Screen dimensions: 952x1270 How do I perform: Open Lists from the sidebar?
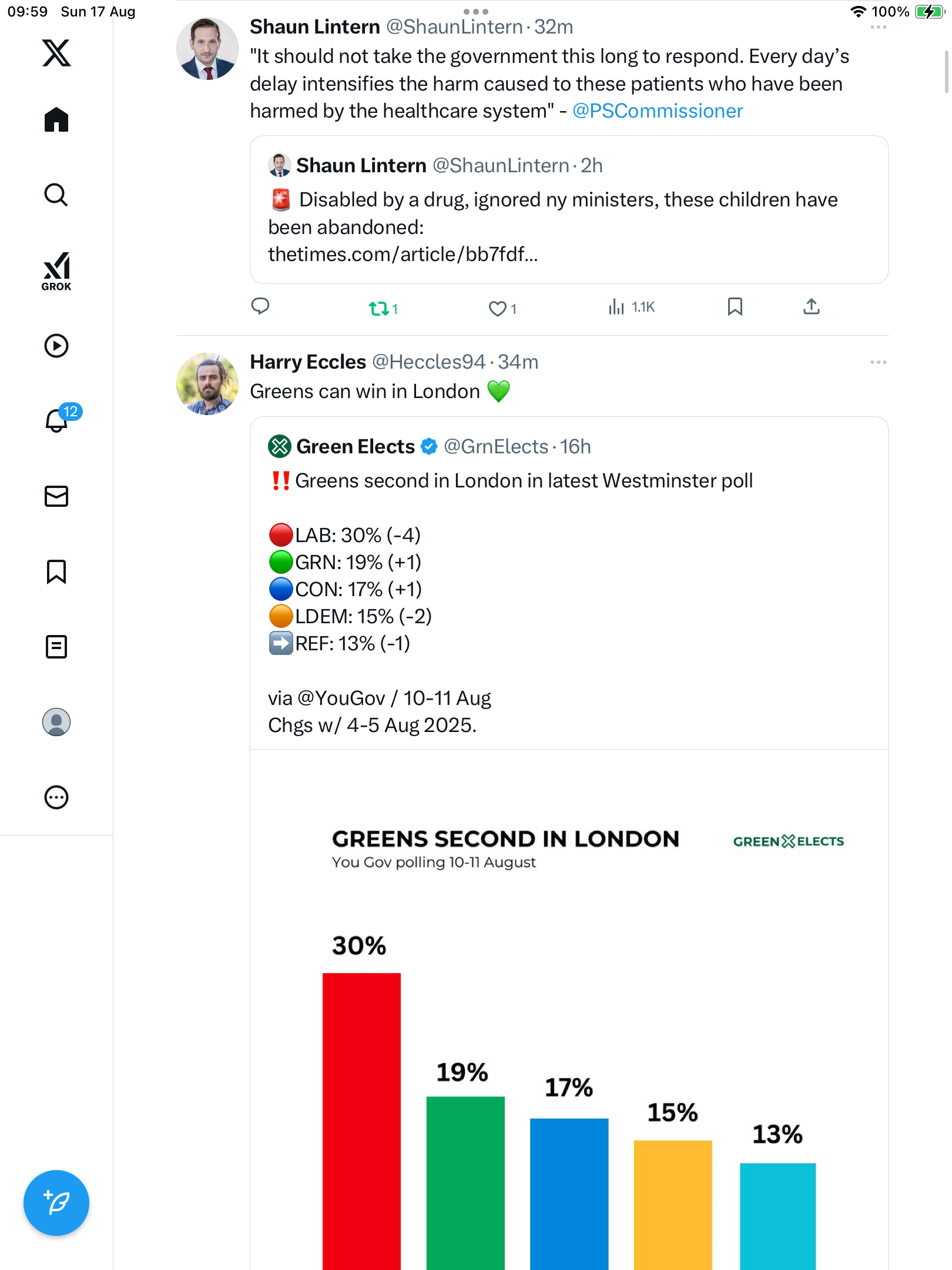tap(56, 647)
